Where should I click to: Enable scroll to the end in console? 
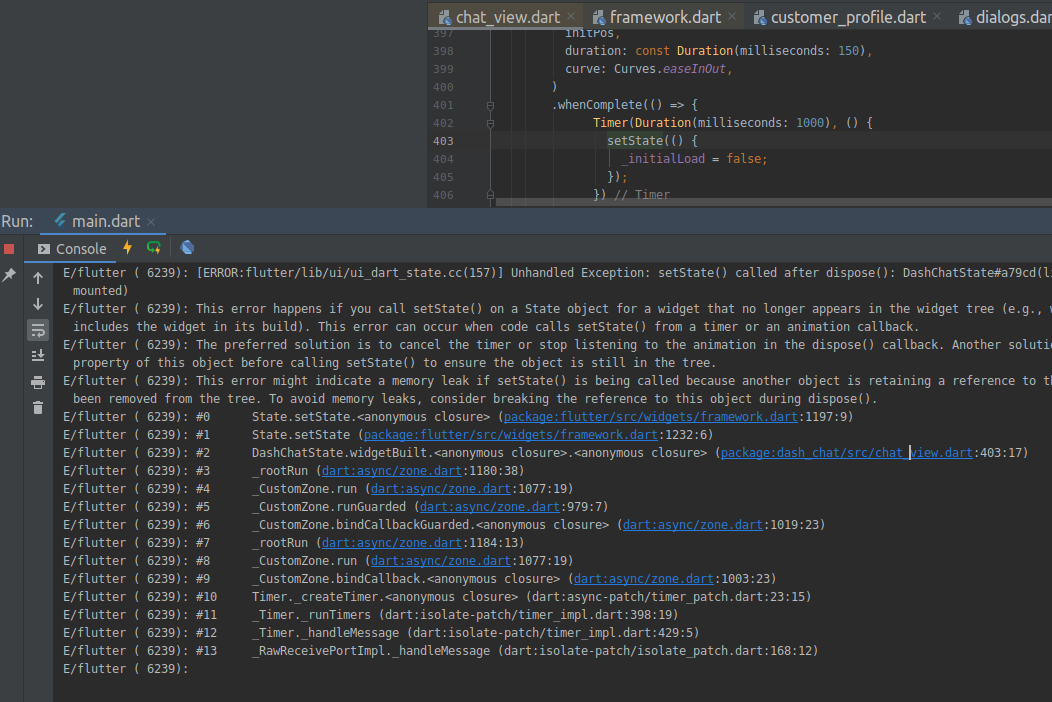[x=38, y=355]
